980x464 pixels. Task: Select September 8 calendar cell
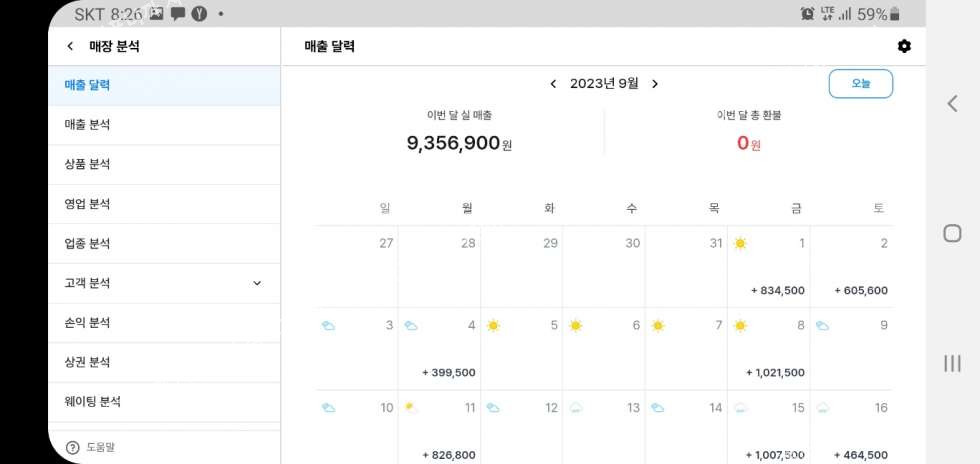(768, 348)
